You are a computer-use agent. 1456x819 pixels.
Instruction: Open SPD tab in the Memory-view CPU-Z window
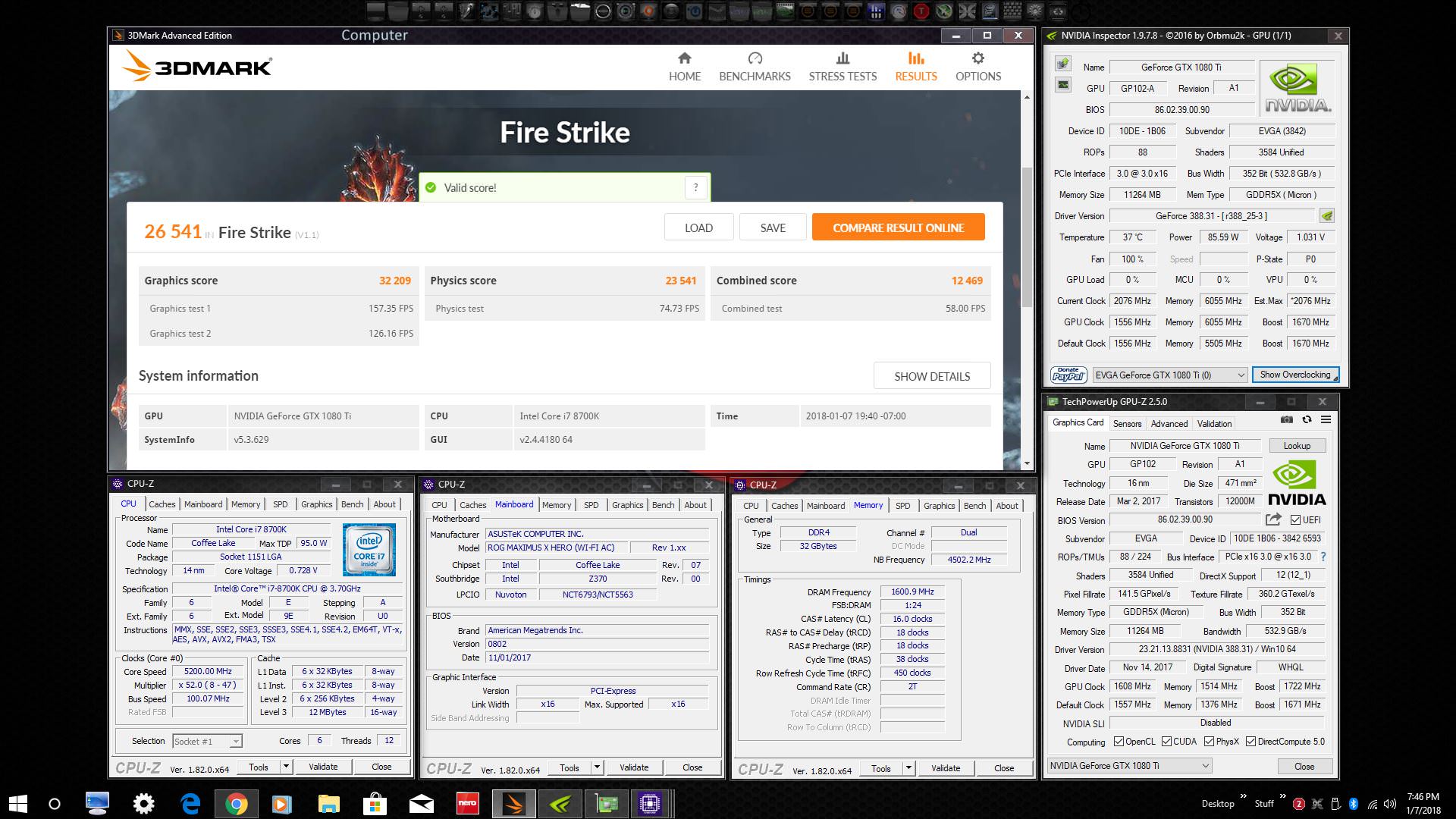tap(902, 506)
